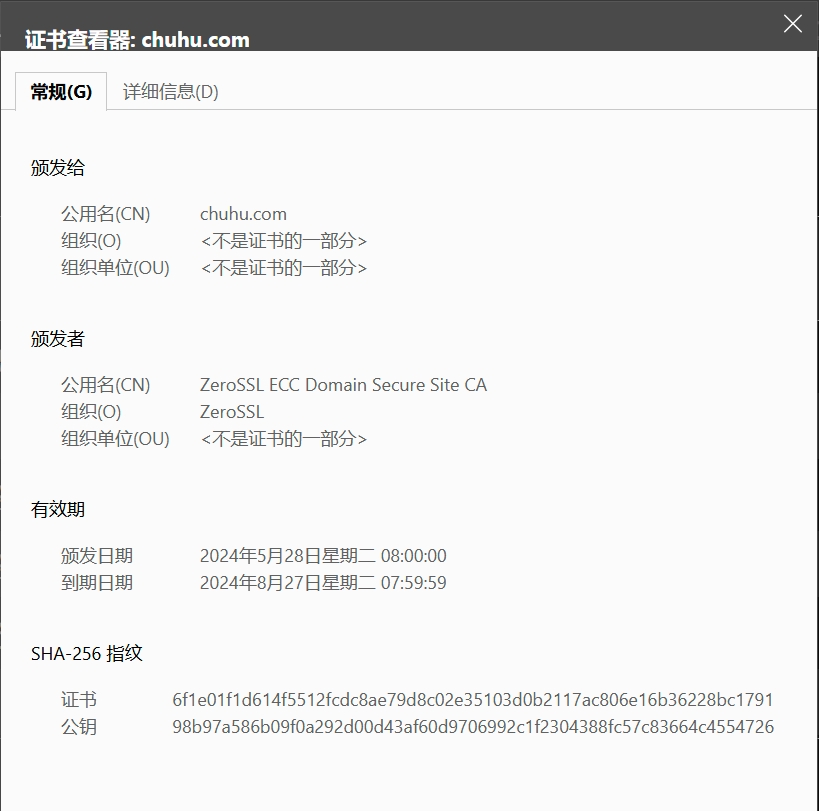Click the 颁发给 section heading
Viewport: 819px width, 811px height.
(x=57, y=168)
